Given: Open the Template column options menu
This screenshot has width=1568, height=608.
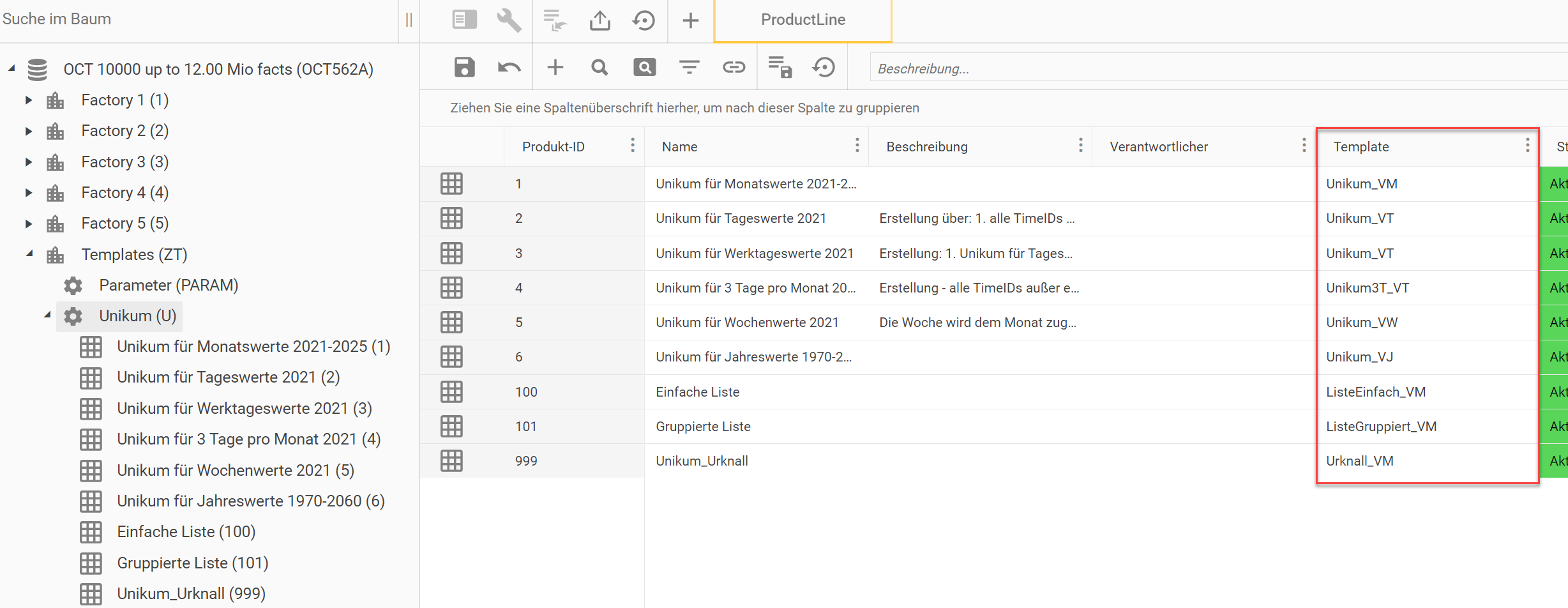Looking at the screenshot, I should [x=1527, y=146].
